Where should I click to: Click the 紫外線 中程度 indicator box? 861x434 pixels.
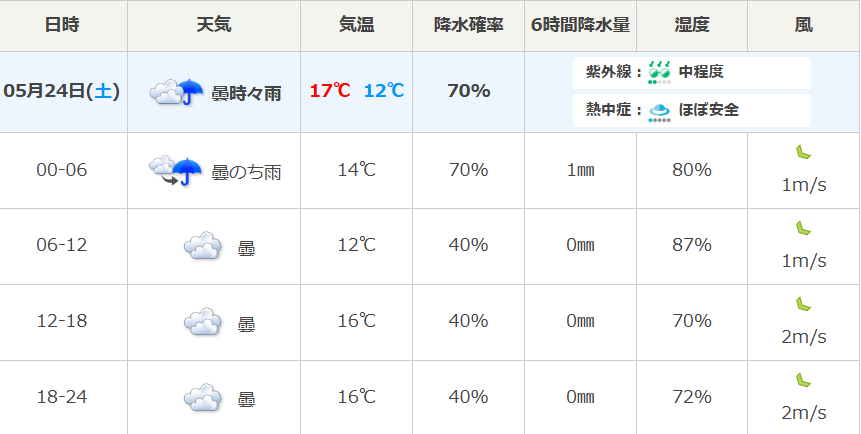tap(692, 73)
